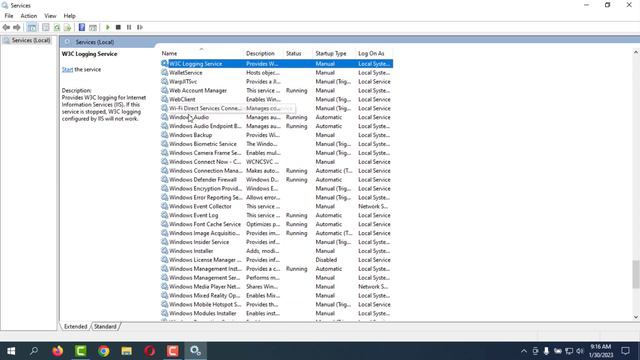640x360 pixels.
Task: Select the Web Account Manager service
Action: tap(276, 91)
